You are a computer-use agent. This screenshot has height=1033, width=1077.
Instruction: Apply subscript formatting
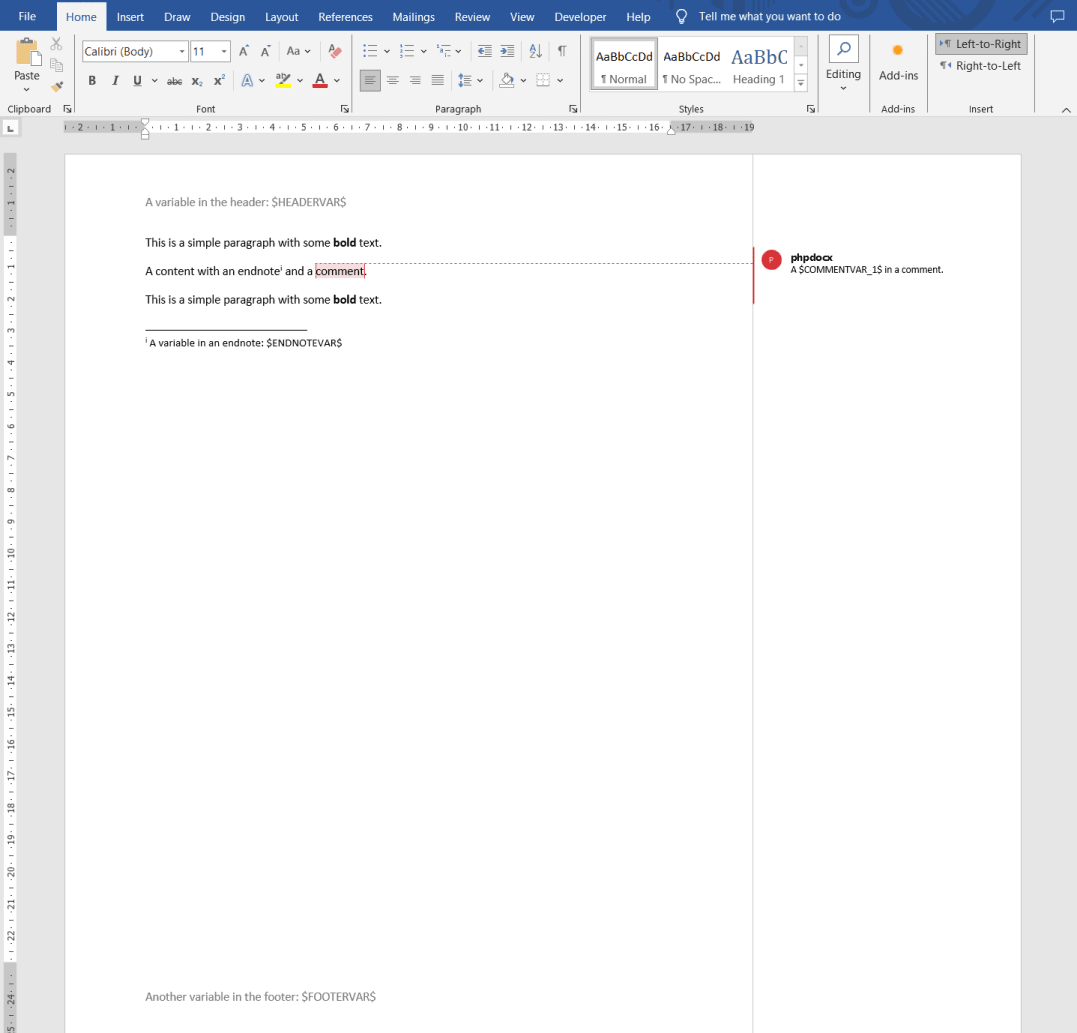197,81
